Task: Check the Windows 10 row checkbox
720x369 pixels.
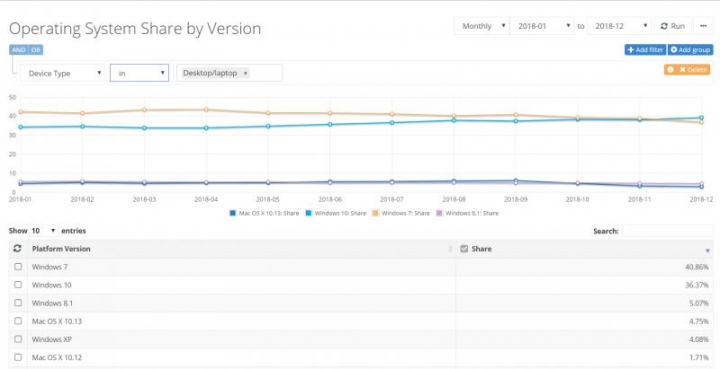Action: [18, 285]
